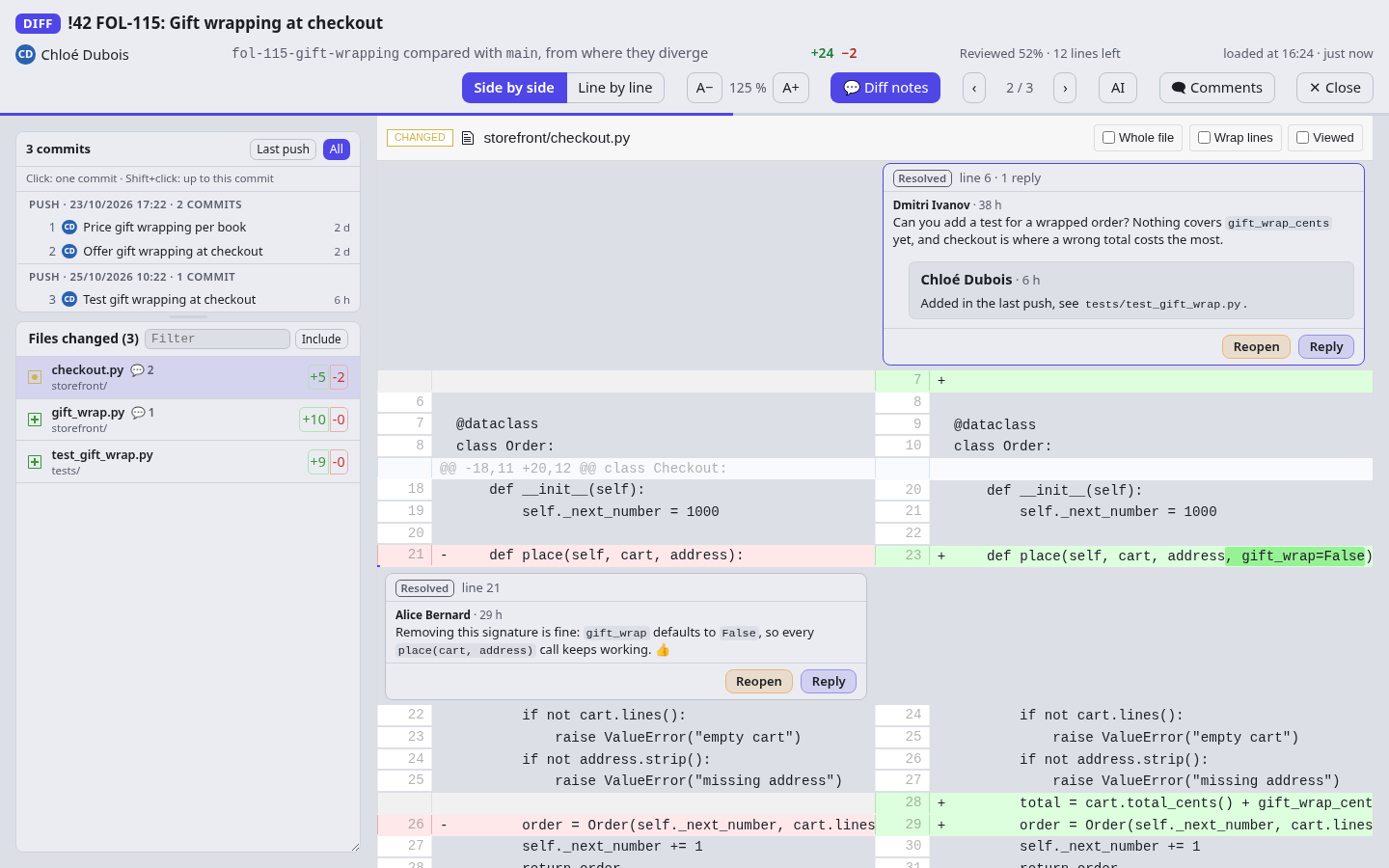Click the modified-file icon beside checkout.py
Screen dimensions: 1389x868
pyautogui.click(x=35, y=377)
